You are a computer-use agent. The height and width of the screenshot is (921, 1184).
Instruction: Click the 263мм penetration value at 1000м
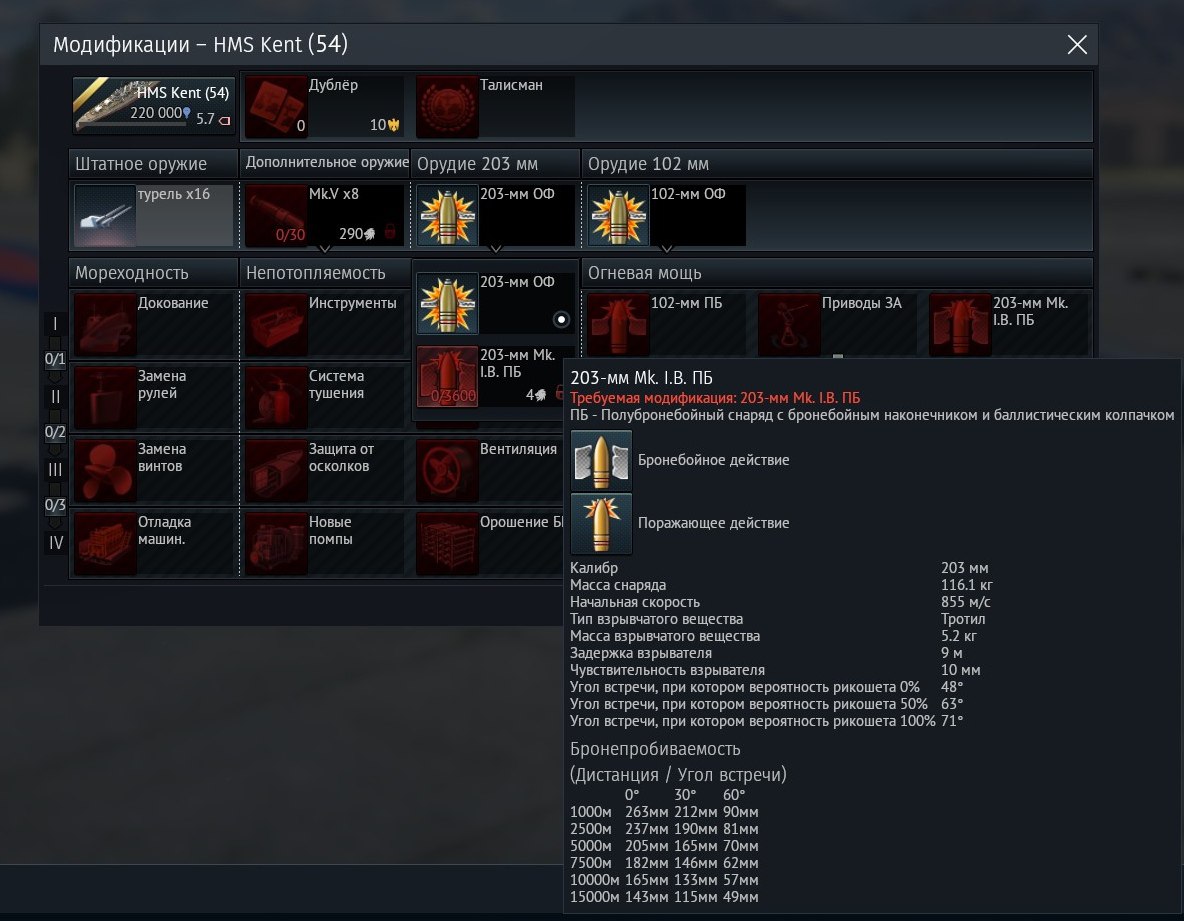pos(646,812)
